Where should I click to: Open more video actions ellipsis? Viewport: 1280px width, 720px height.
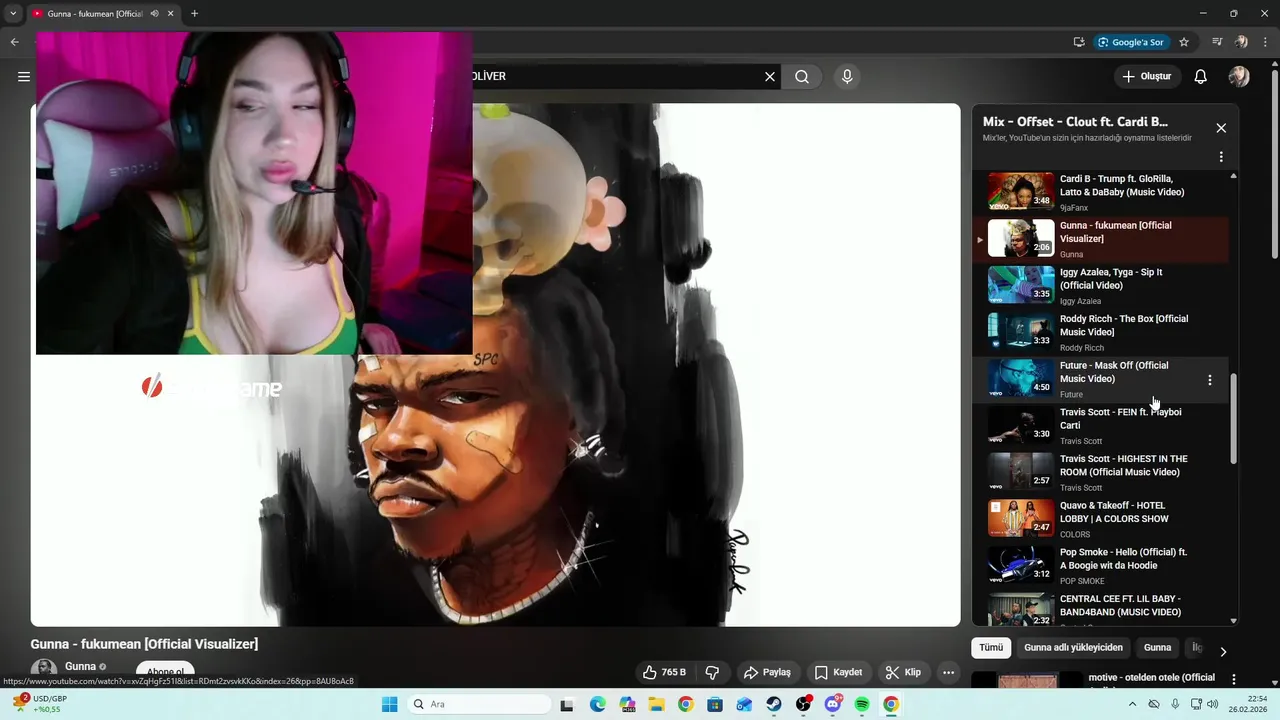[948, 672]
